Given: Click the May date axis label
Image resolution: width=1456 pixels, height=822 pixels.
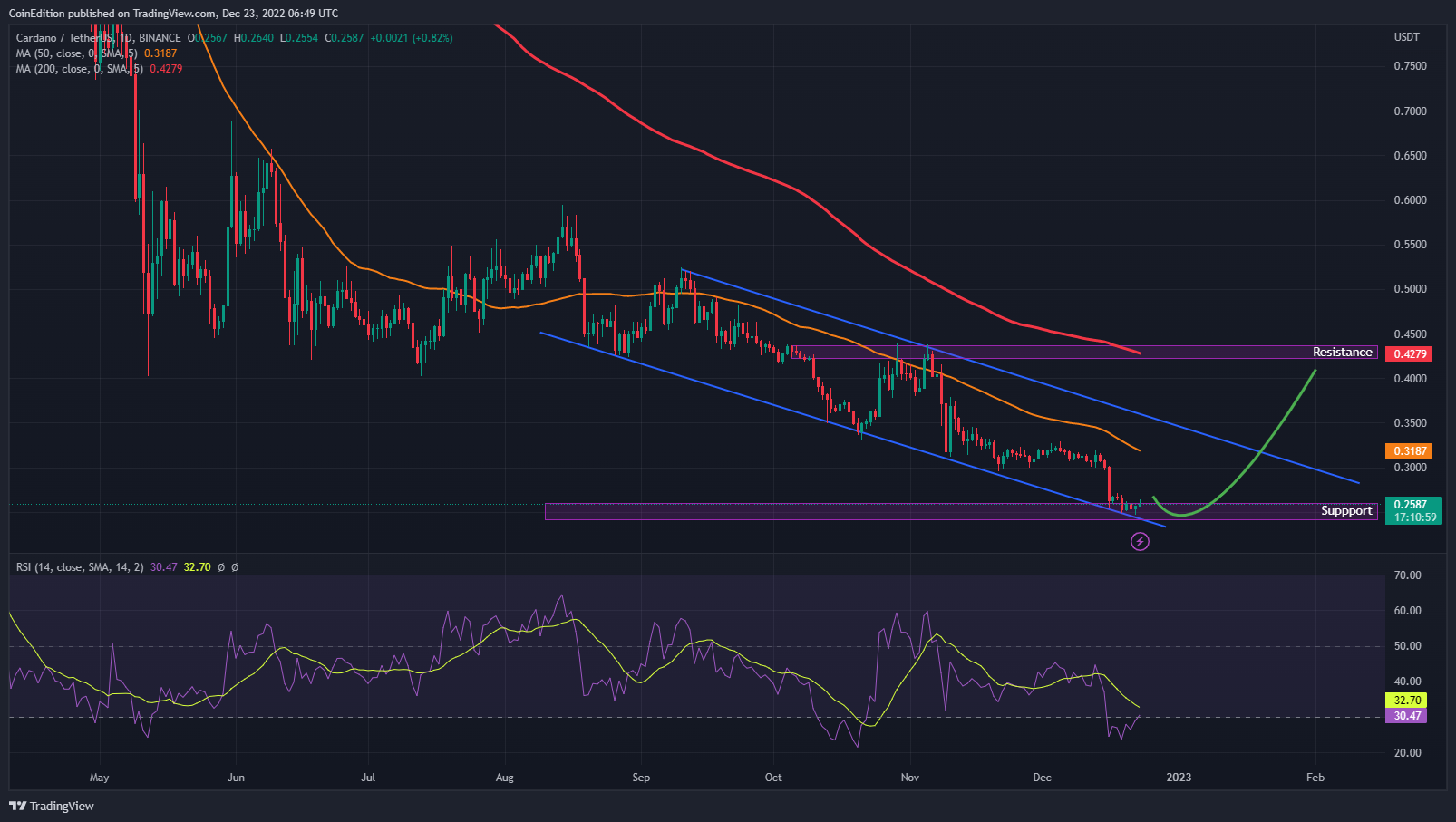Looking at the screenshot, I should click(100, 778).
